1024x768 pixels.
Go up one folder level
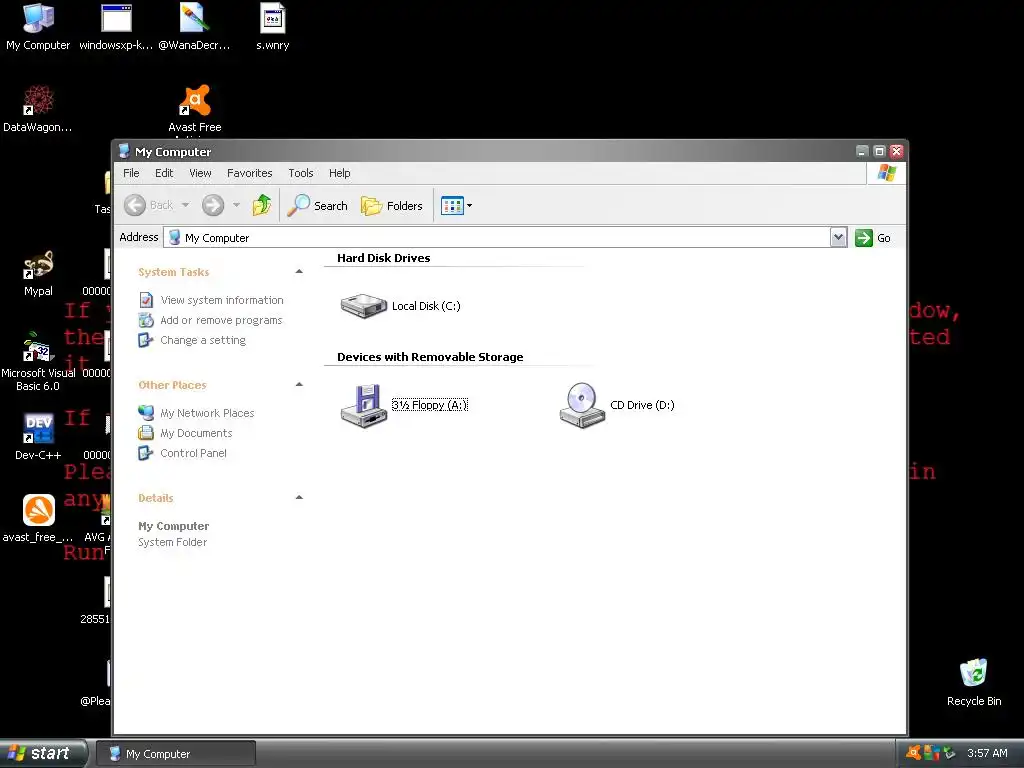[x=262, y=205]
